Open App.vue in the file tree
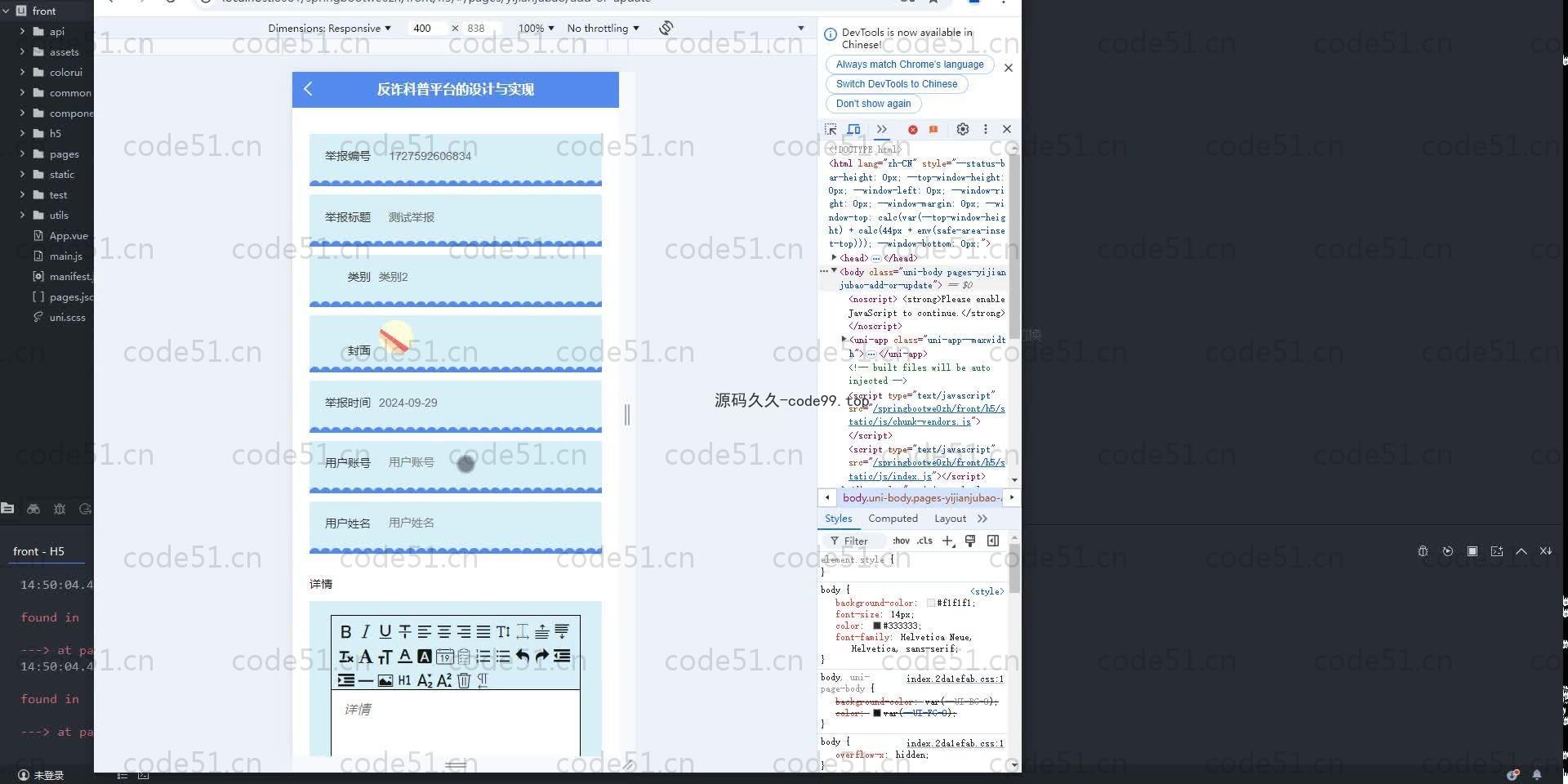Image resolution: width=1568 pixels, height=784 pixels. [69, 235]
